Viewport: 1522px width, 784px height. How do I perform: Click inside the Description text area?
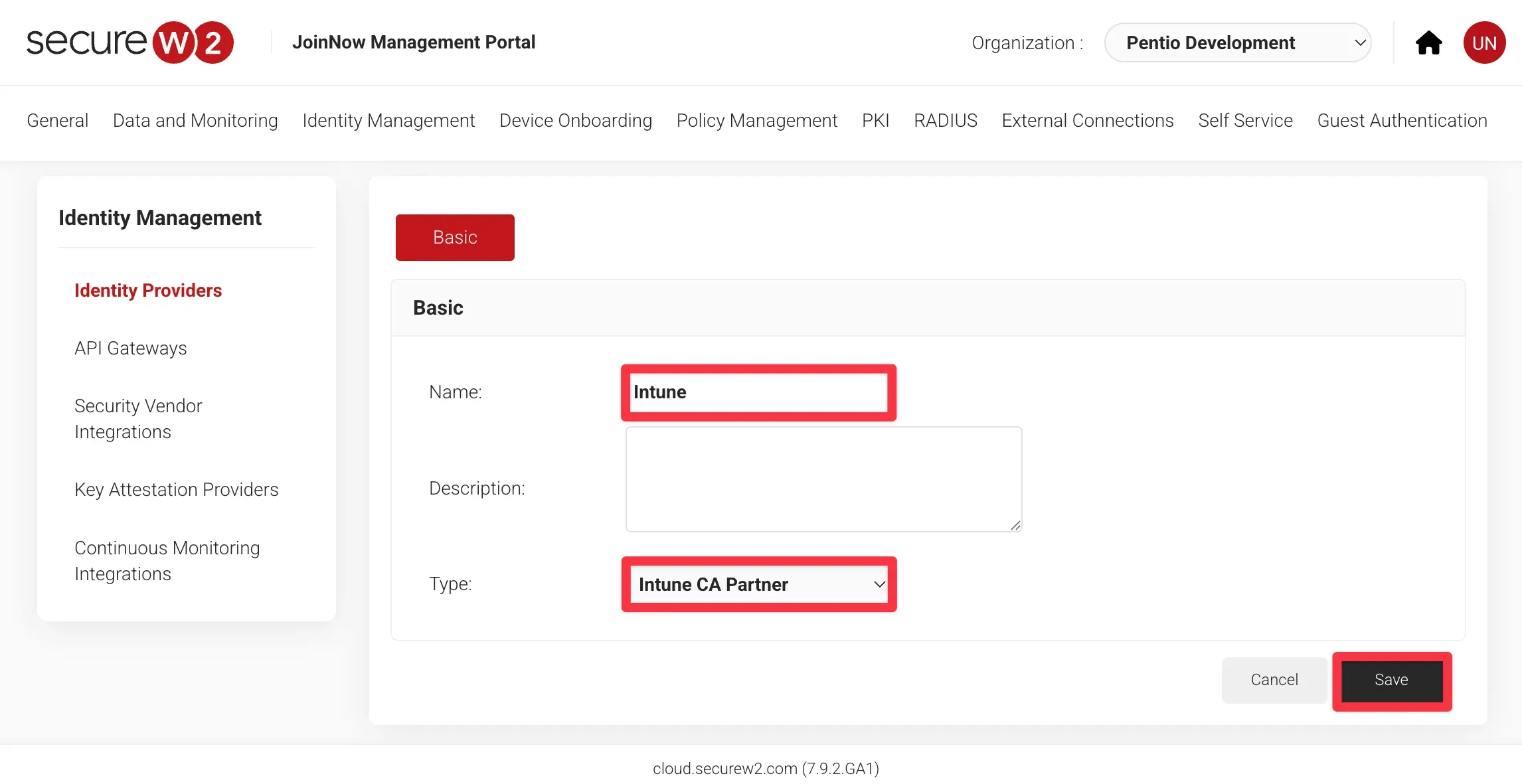click(823, 479)
